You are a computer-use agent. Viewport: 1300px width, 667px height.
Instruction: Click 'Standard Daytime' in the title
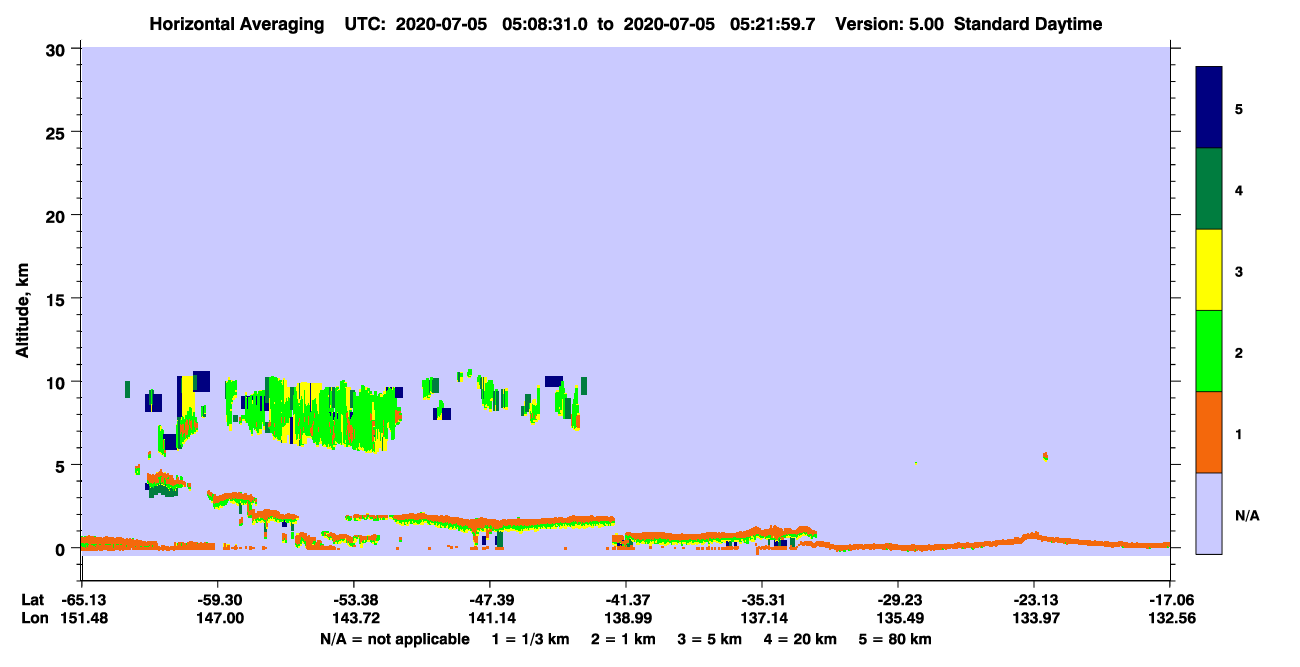[x=1028, y=24]
